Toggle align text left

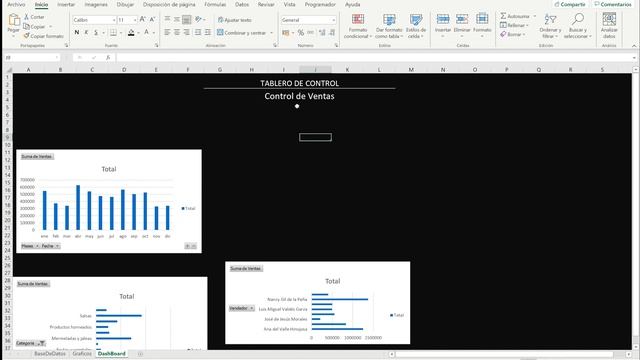coord(167,32)
